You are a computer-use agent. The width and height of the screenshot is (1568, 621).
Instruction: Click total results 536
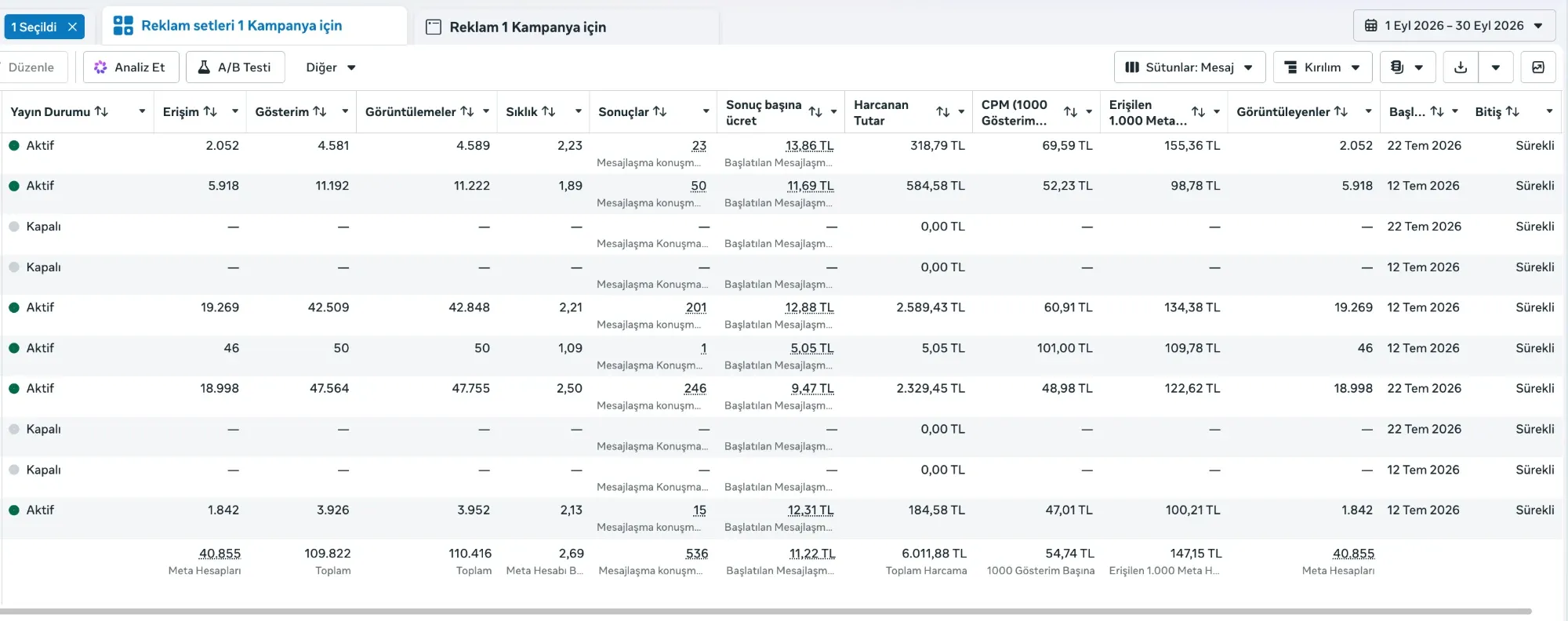coord(697,554)
